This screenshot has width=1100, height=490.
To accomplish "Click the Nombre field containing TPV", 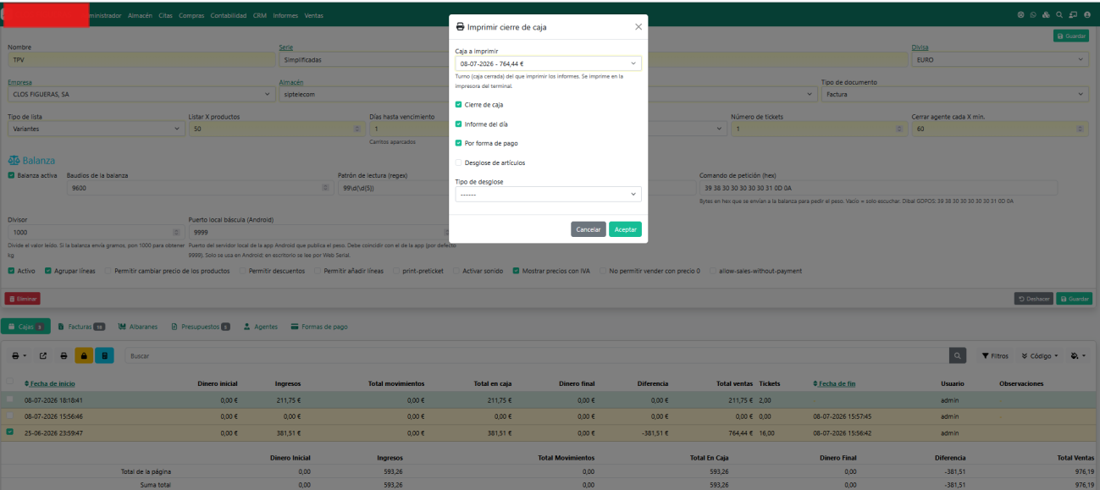I will coord(141,60).
